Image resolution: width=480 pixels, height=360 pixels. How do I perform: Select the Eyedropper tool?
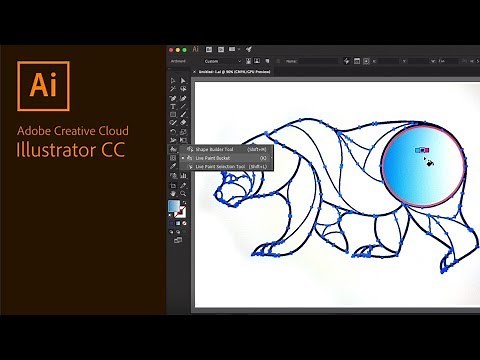[173, 166]
